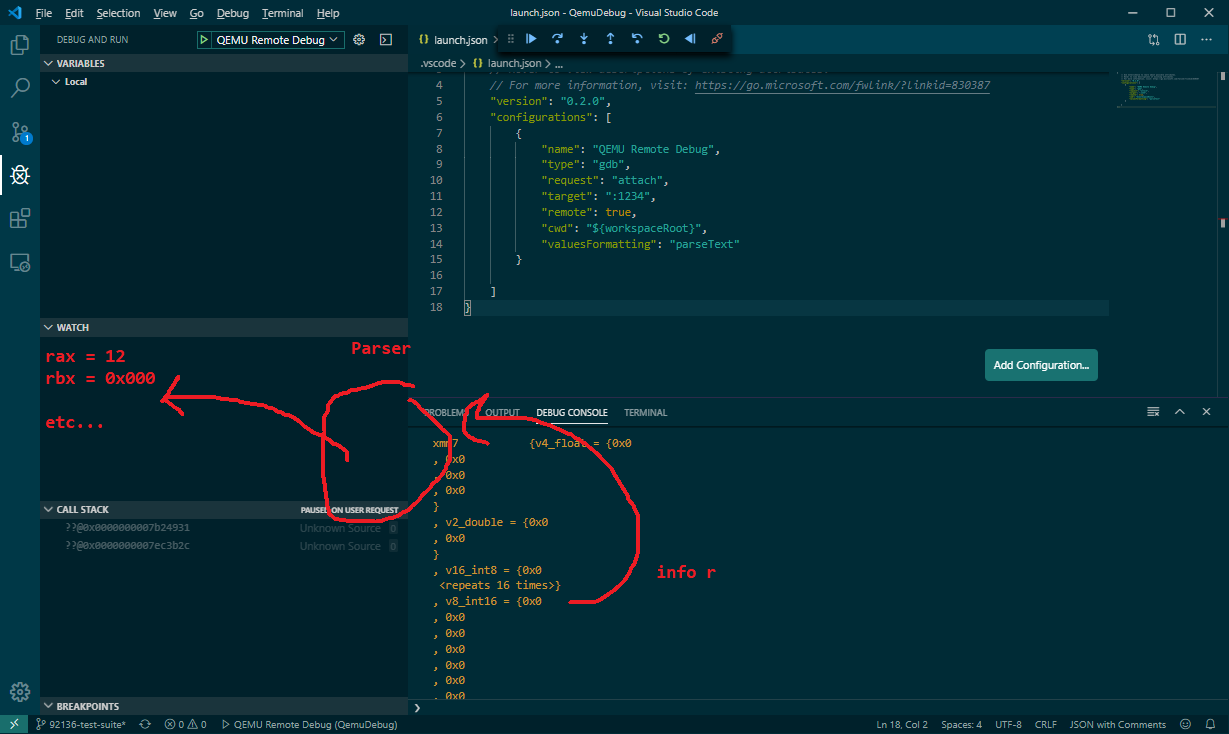Switch to the Output panel tab
The width and height of the screenshot is (1229, 734).
tap(502, 412)
